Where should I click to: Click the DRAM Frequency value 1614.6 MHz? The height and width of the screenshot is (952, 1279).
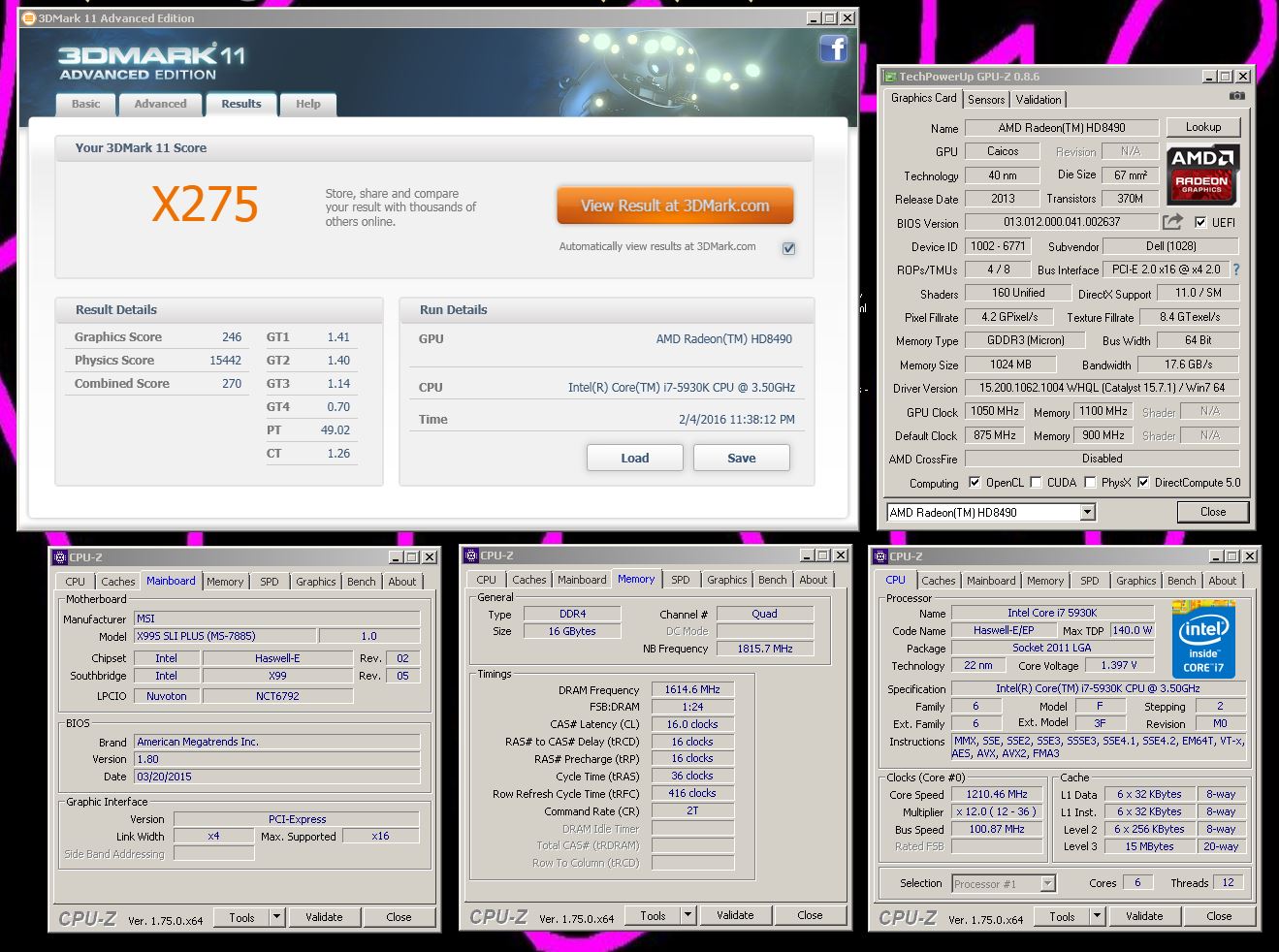coord(692,689)
